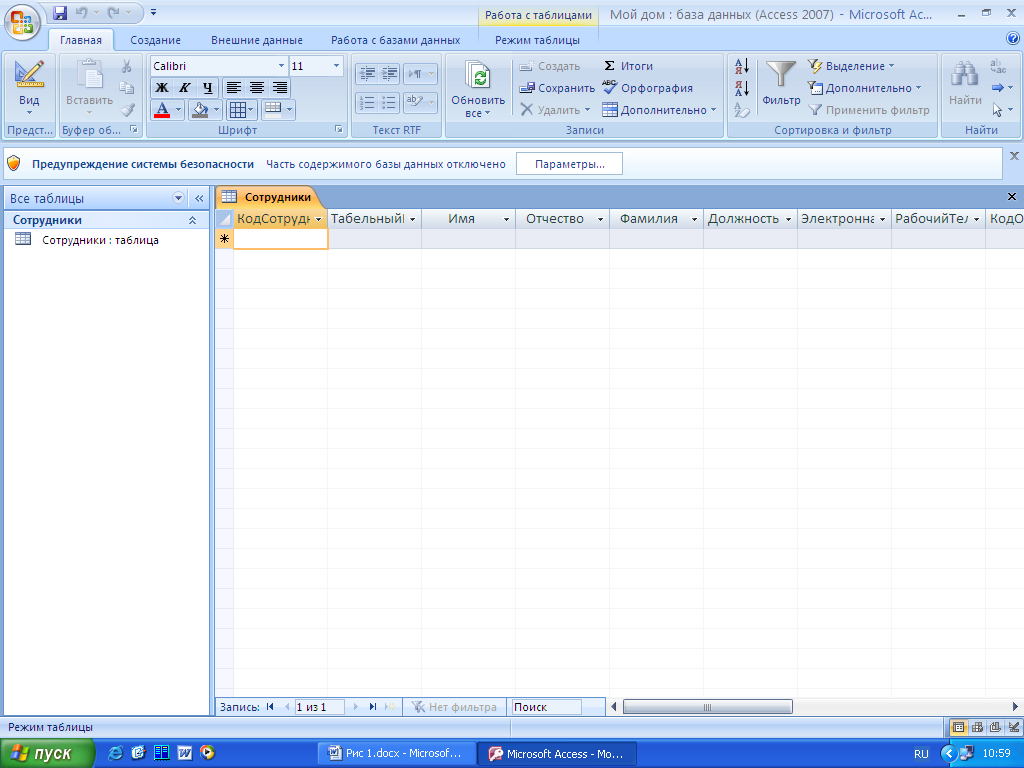Open Дополнительно records dropdown

660,110
